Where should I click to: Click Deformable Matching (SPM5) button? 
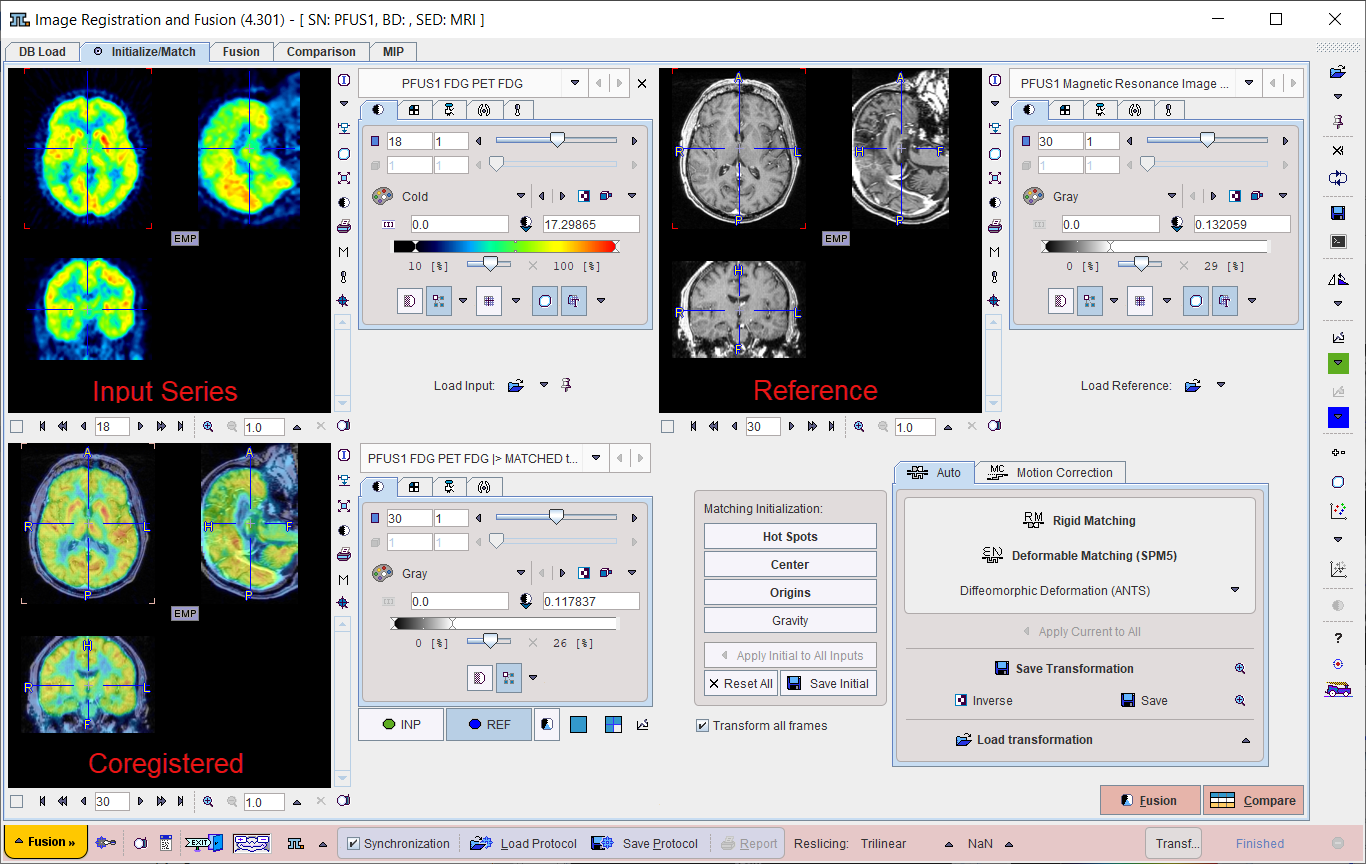(x=1079, y=555)
